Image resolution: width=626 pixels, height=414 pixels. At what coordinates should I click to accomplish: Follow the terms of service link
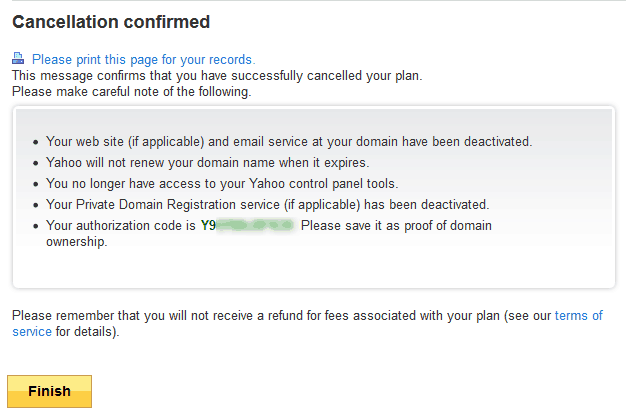point(578,315)
